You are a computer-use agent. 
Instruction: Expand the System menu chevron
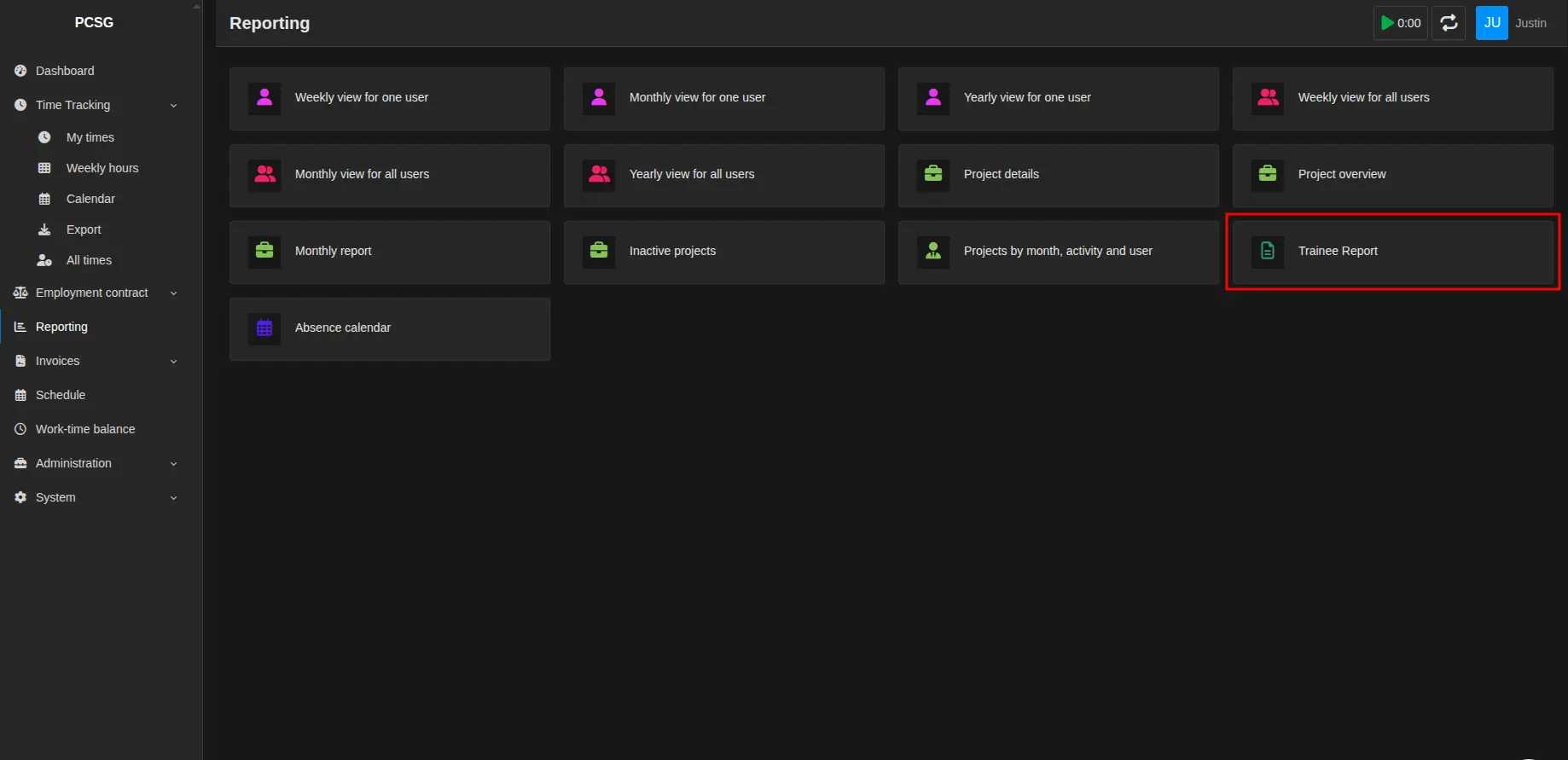(x=173, y=498)
